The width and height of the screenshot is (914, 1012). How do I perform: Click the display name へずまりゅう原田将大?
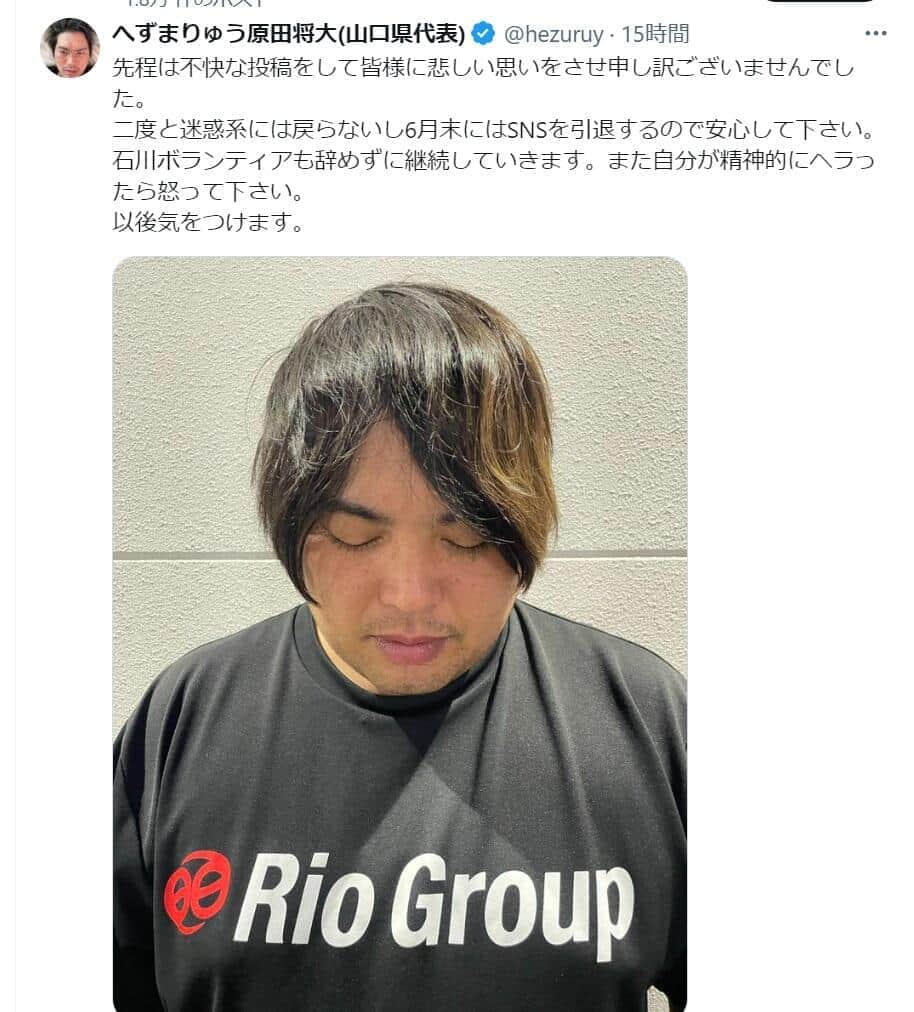coord(225,34)
